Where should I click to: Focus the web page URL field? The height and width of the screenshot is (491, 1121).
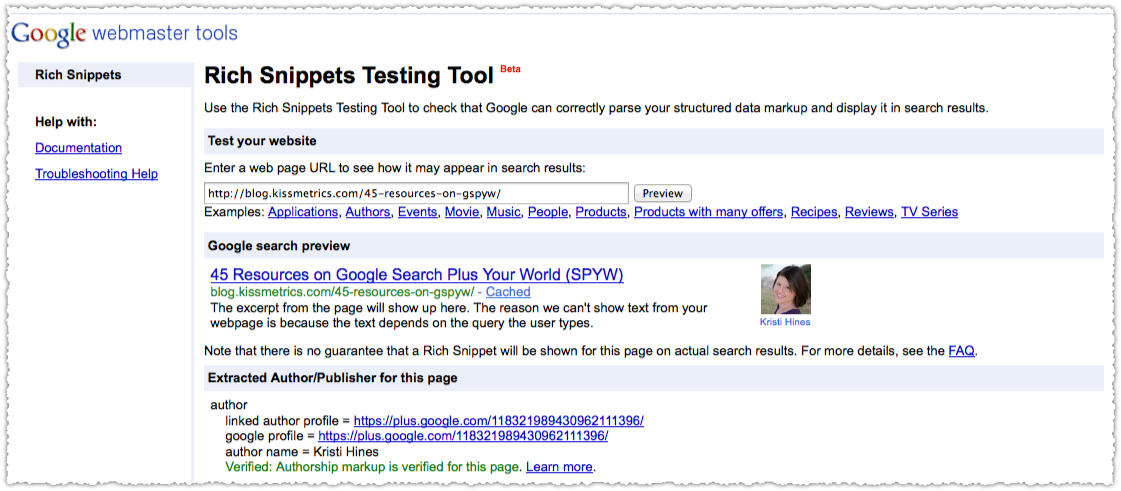[x=416, y=193]
